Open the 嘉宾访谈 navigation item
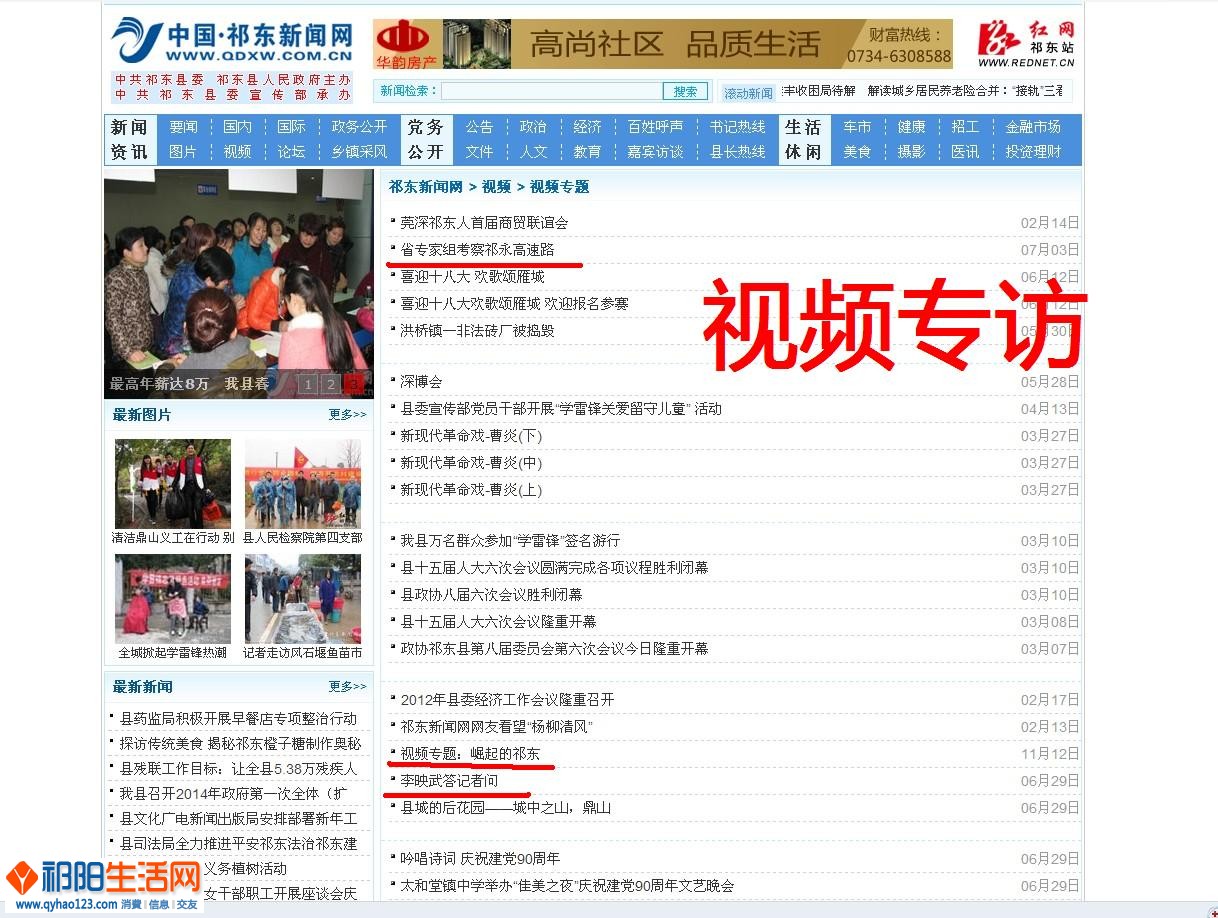Image resolution: width=1218 pixels, height=918 pixels. click(x=655, y=152)
